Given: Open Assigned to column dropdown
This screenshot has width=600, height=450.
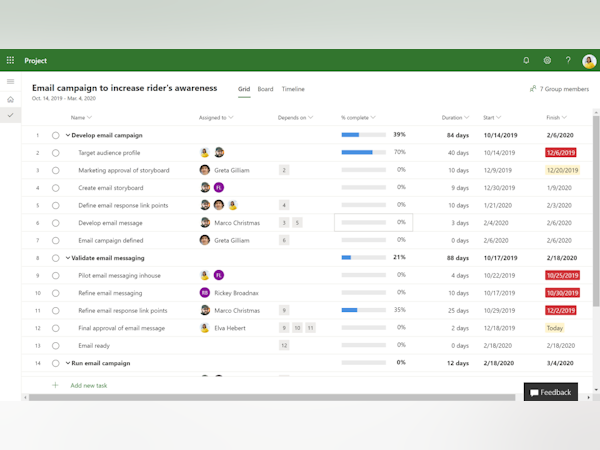Looking at the screenshot, I should pyautogui.click(x=231, y=117).
